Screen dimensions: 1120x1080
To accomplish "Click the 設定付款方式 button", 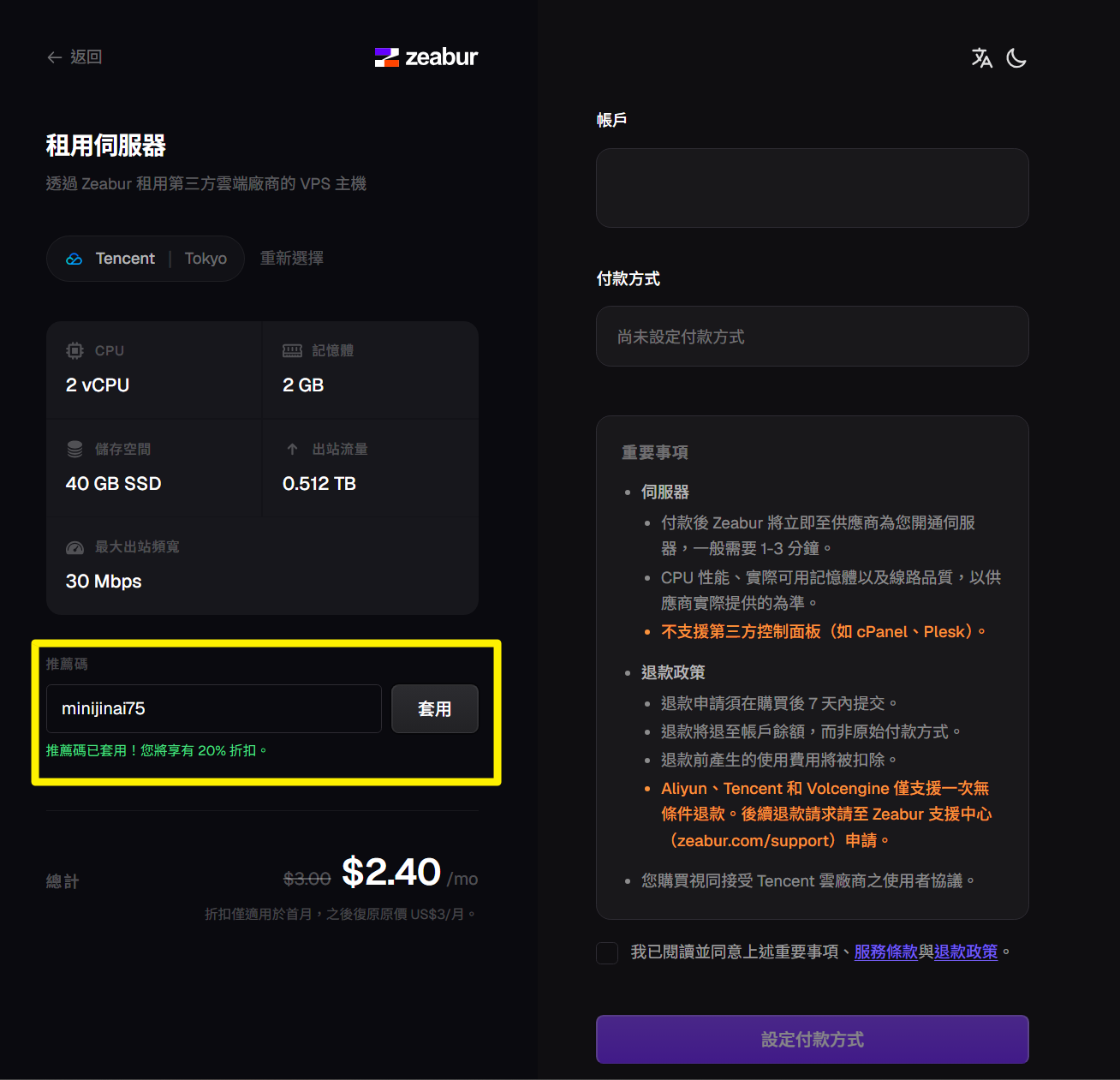I will point(813,1039).
